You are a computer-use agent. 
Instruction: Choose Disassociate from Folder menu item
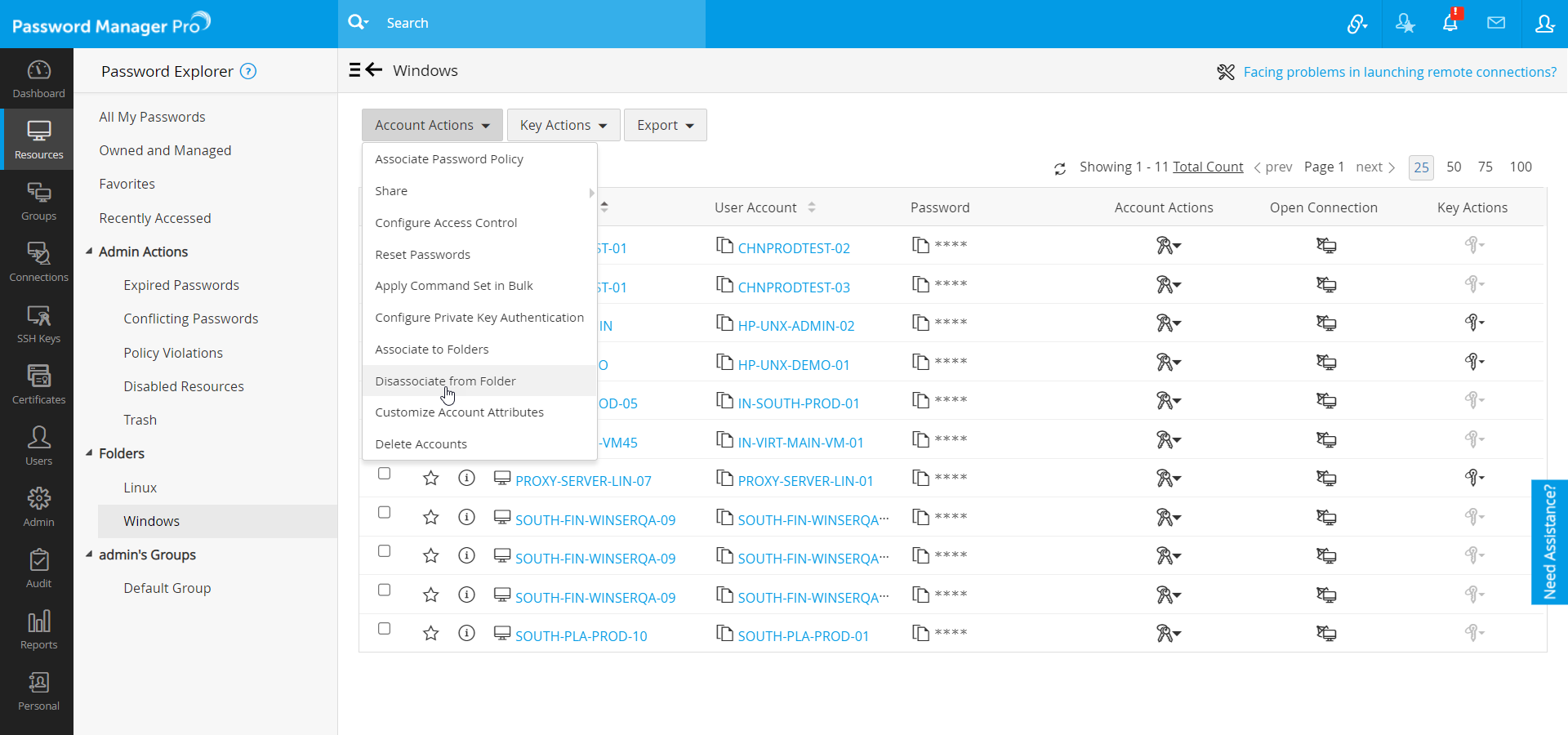[x=445, y=381]
